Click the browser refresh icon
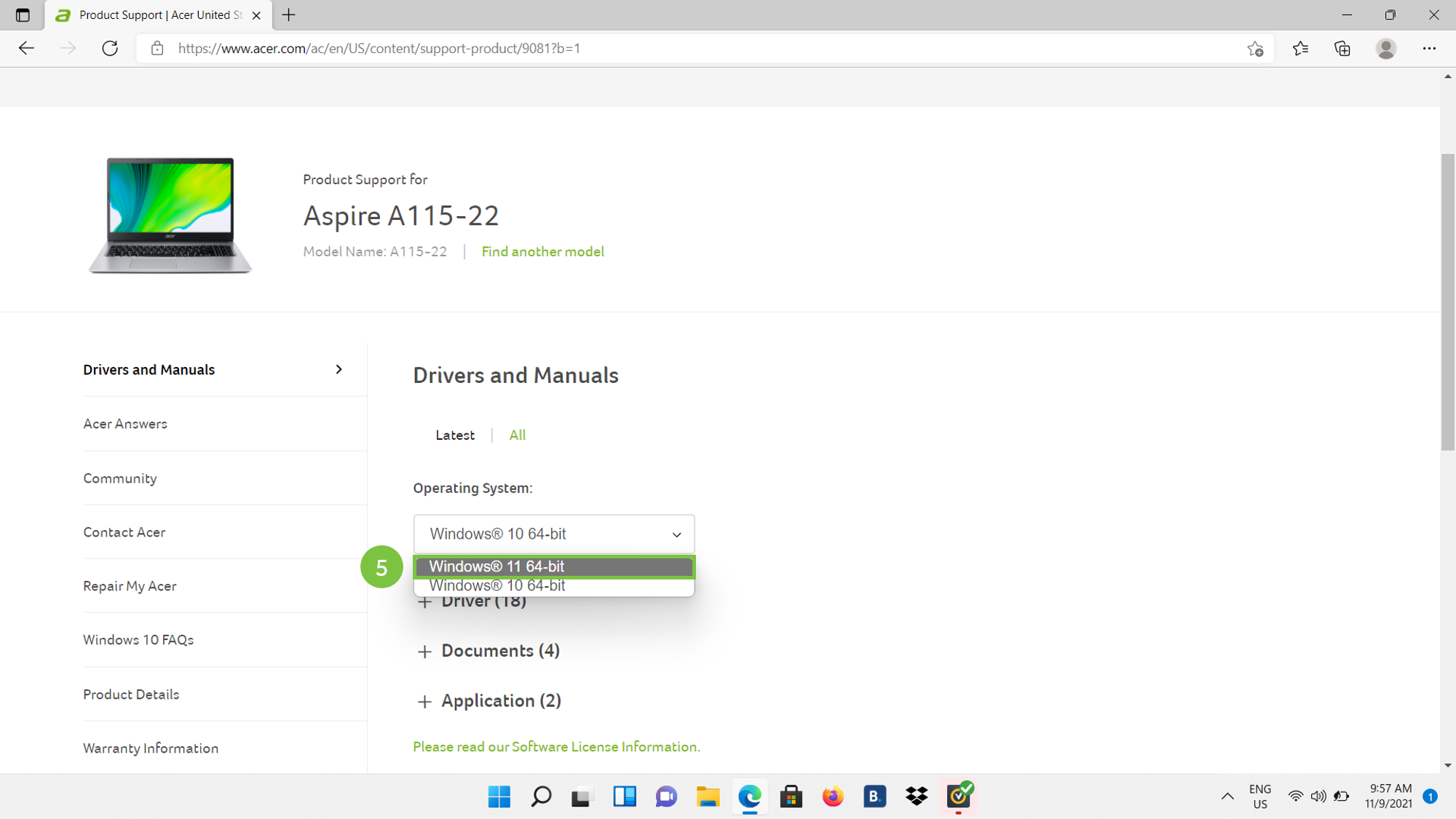Screen dimensions: 1456x819 coord(110,48)
